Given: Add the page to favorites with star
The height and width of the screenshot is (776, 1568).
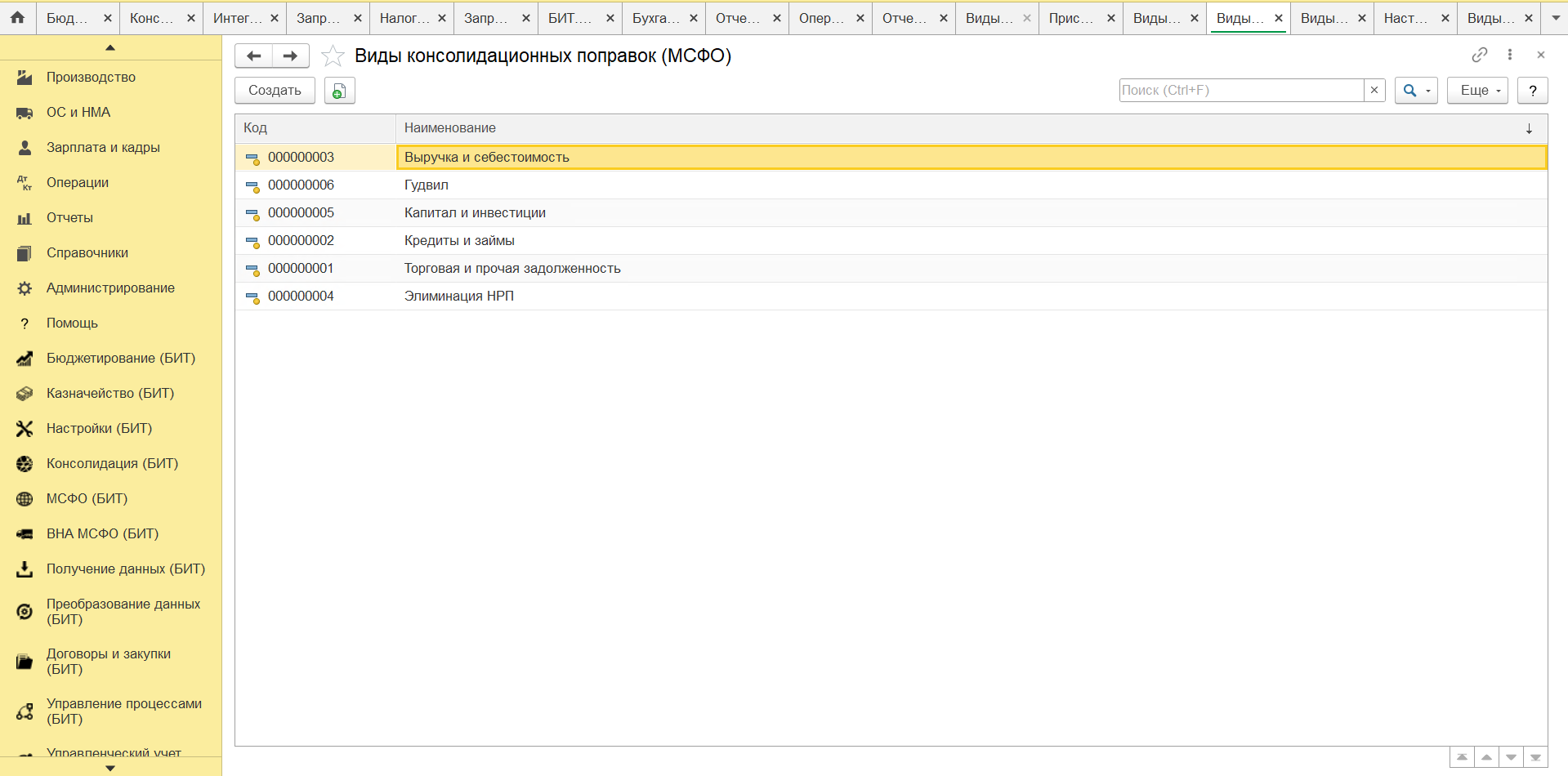Looking at the screenshot, I should point(333,56).
